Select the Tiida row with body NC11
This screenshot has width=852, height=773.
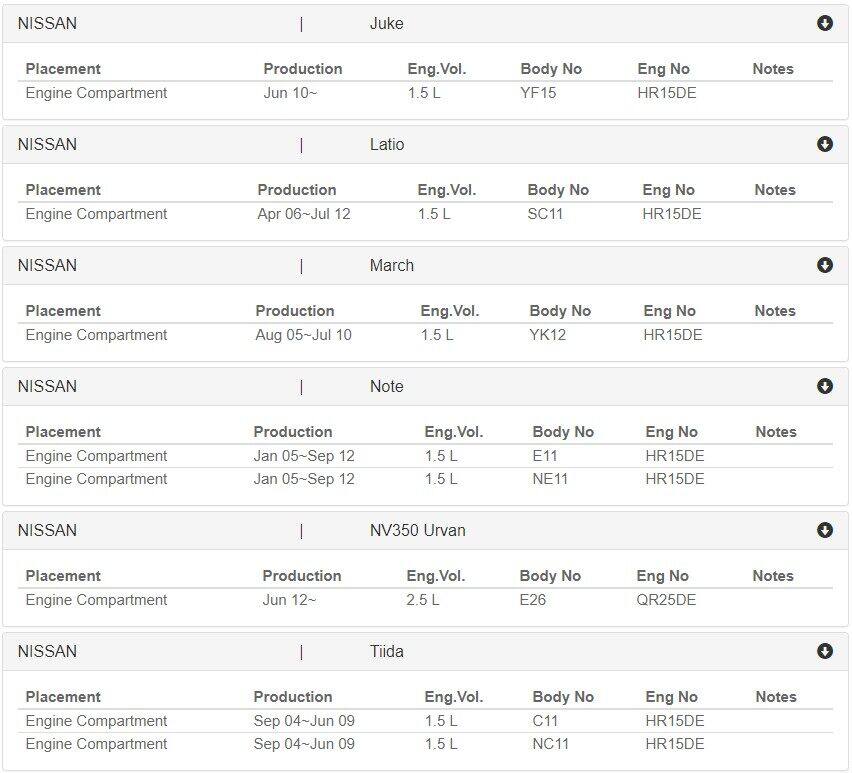pyautogui.click(x=425, y=744)
